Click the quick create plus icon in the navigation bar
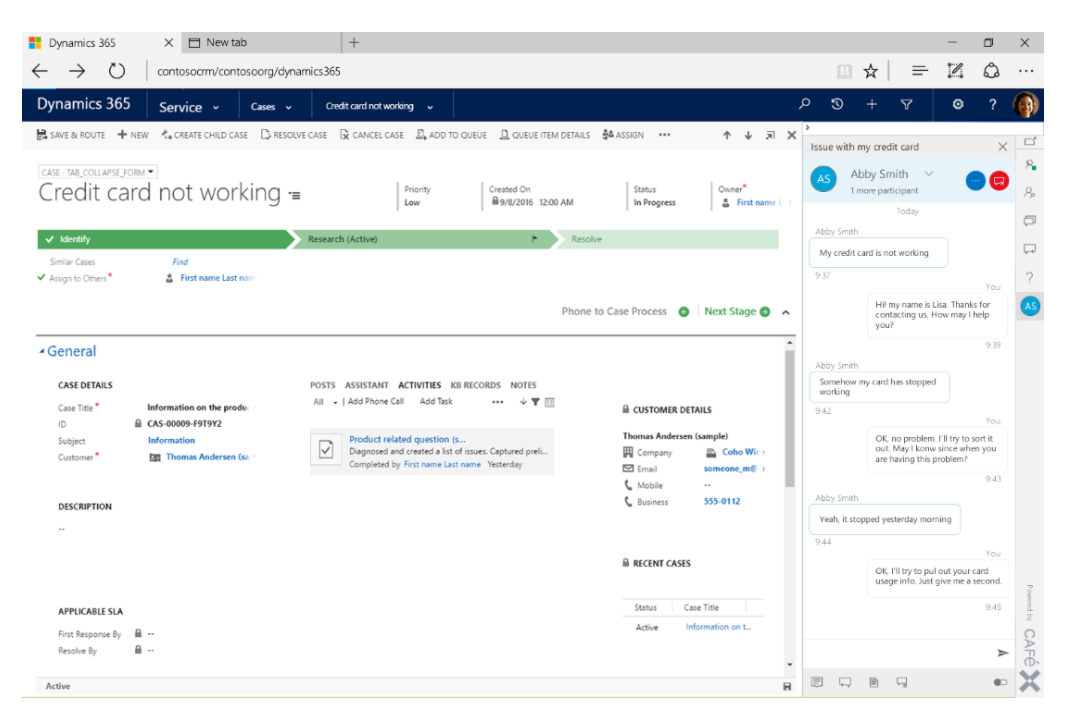The height and width of the screenshot is (722, 1070). [x=871, y=104]
